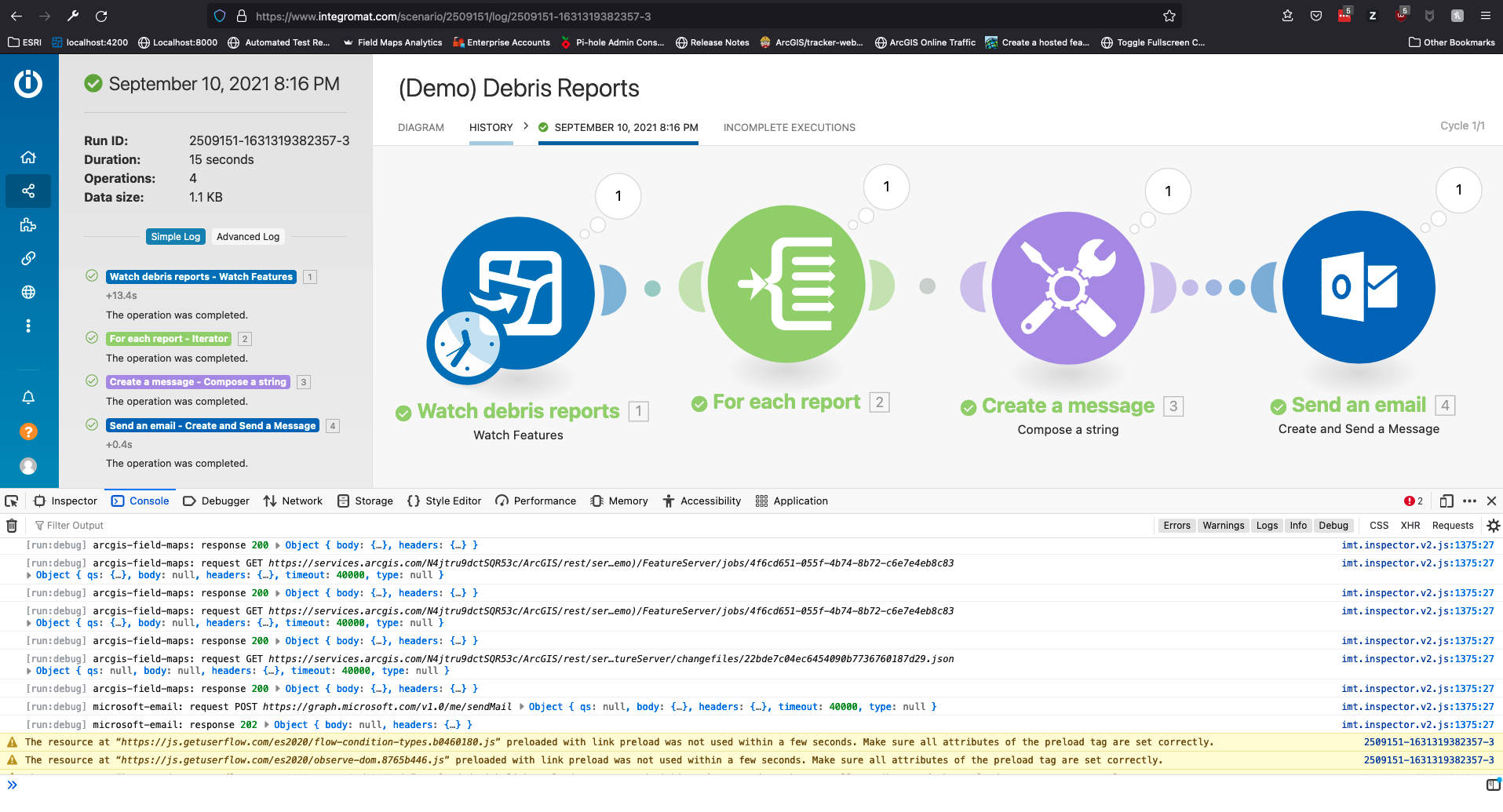Click the Webhooks link icon in sidebar
Screen dimensions: 1503x812
28,258
